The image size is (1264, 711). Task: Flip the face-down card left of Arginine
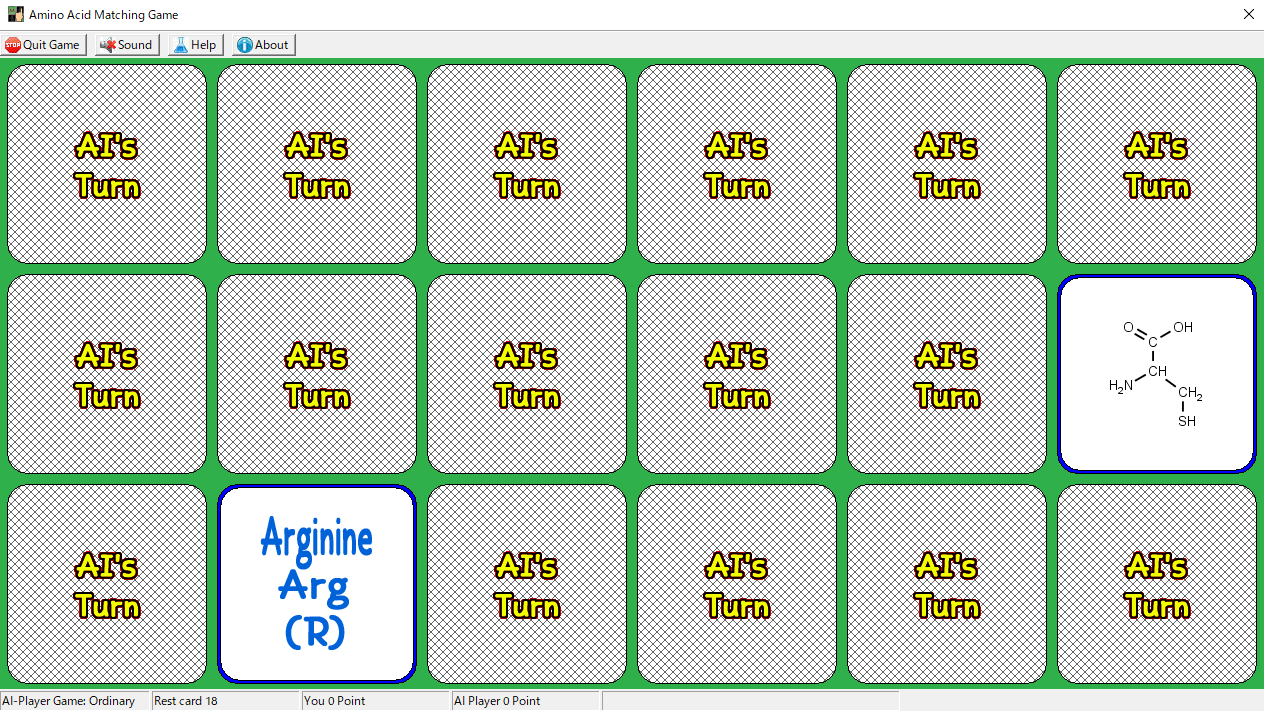coord(107,584)
